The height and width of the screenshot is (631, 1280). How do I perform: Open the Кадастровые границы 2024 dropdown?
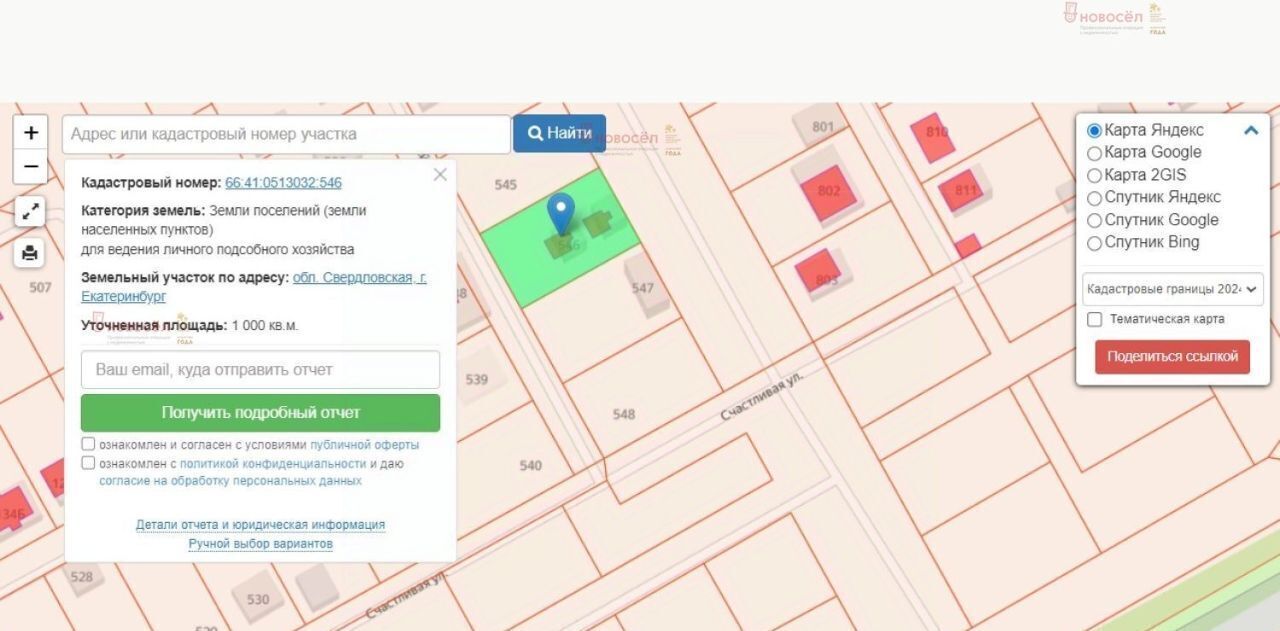tap(1172, 289)
